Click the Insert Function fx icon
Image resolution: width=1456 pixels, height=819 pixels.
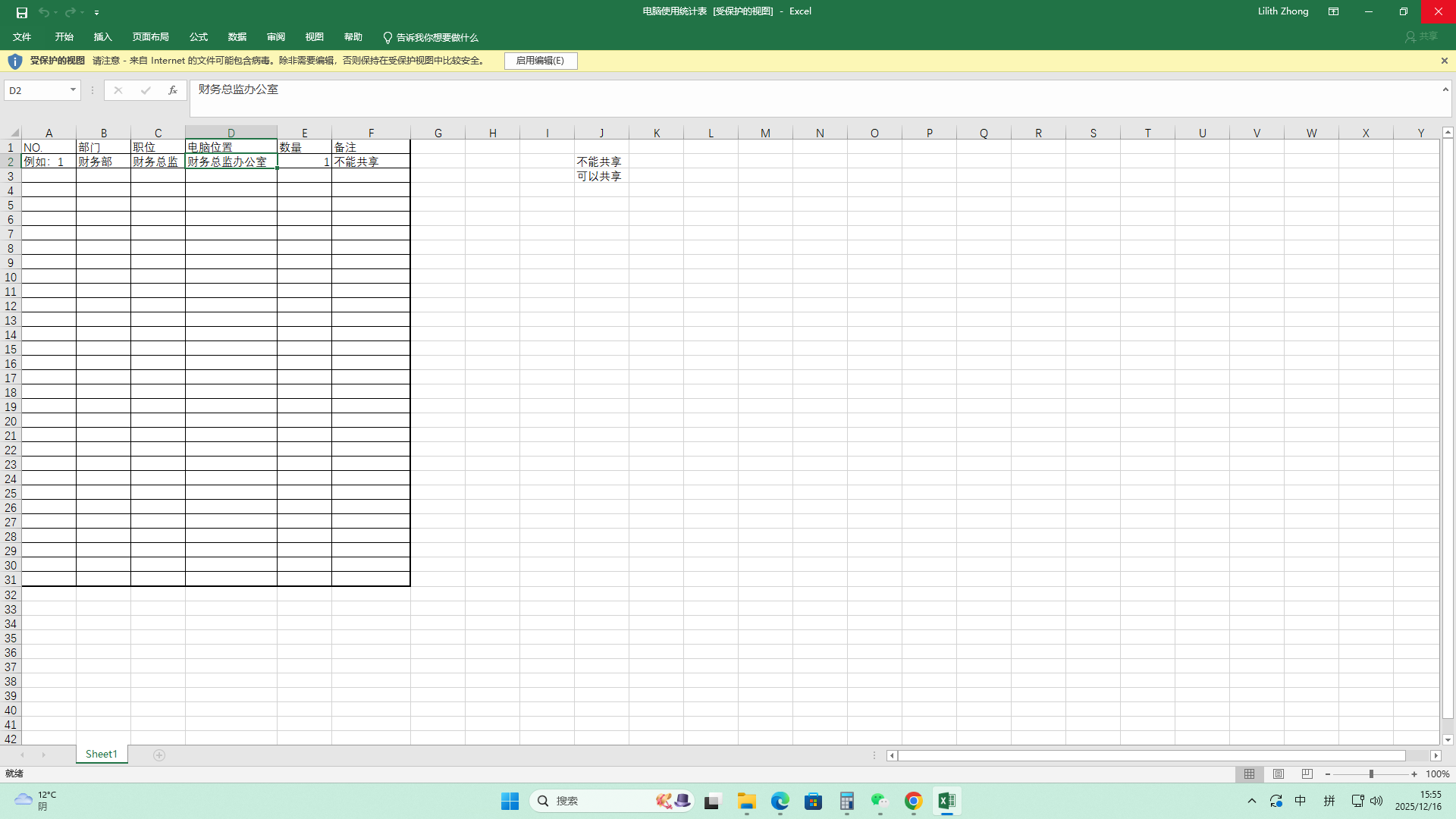pyautogui.click(x=173, y=90)
